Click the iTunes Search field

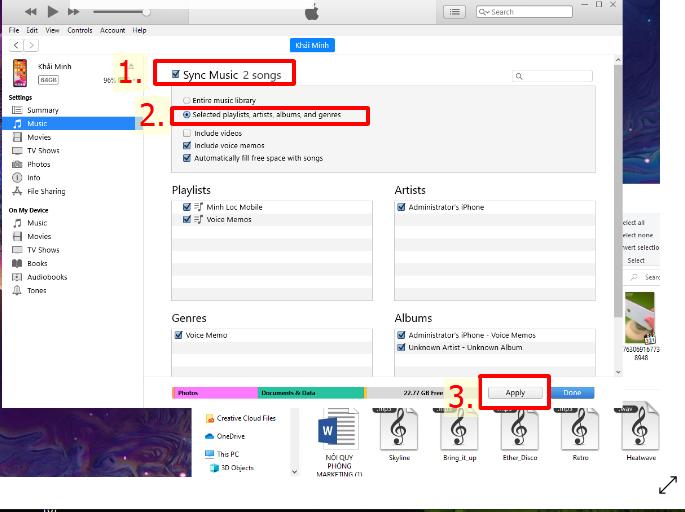click(x=524, y=12)
